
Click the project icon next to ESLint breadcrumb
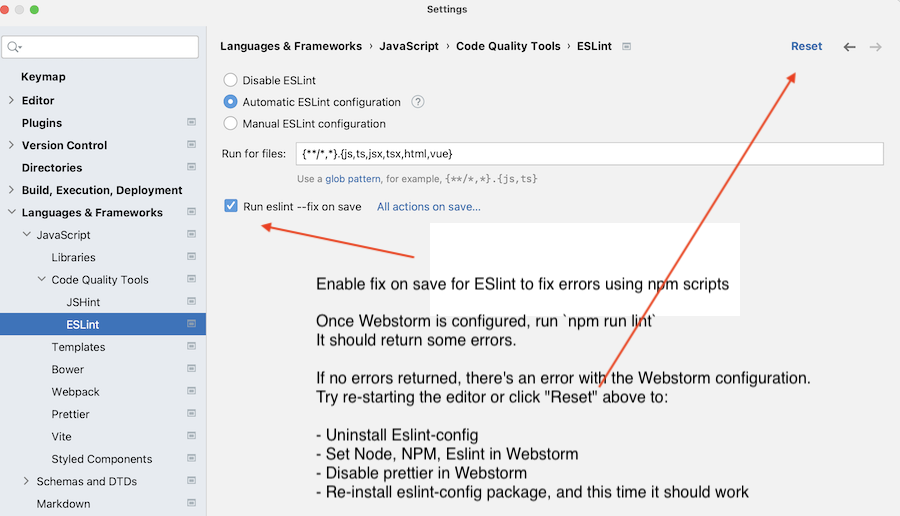point(627,46)
